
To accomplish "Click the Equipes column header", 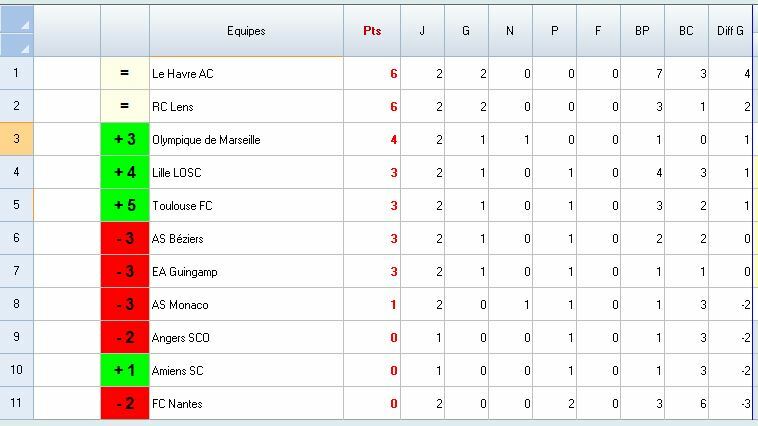I will click(246, 31).
